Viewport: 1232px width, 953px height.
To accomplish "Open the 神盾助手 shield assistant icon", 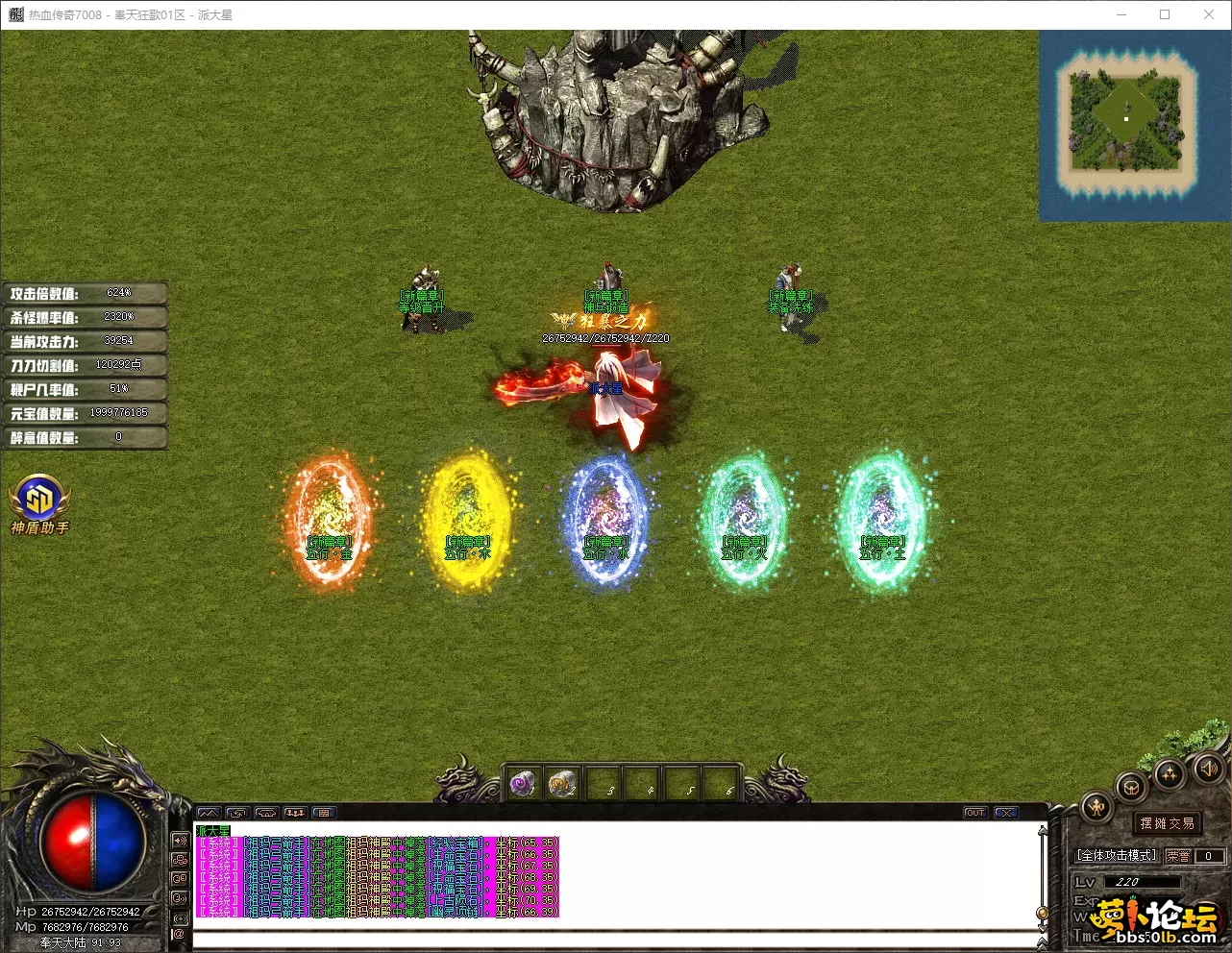I will click(39, 501).
